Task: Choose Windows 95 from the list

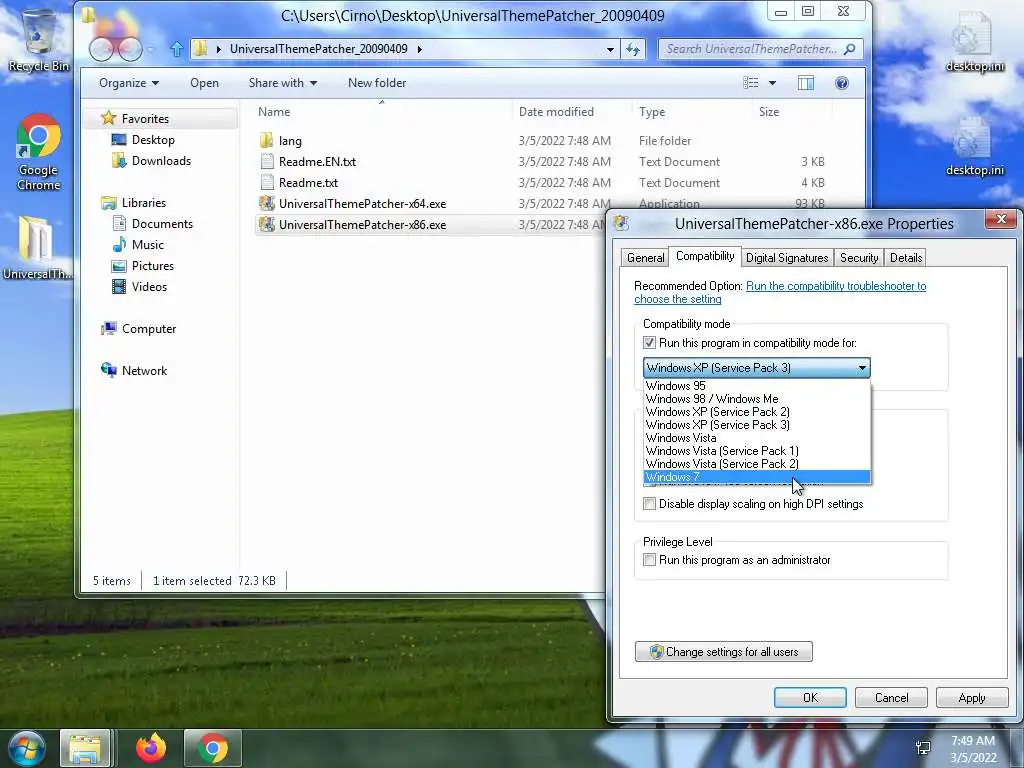Action: 757,385
